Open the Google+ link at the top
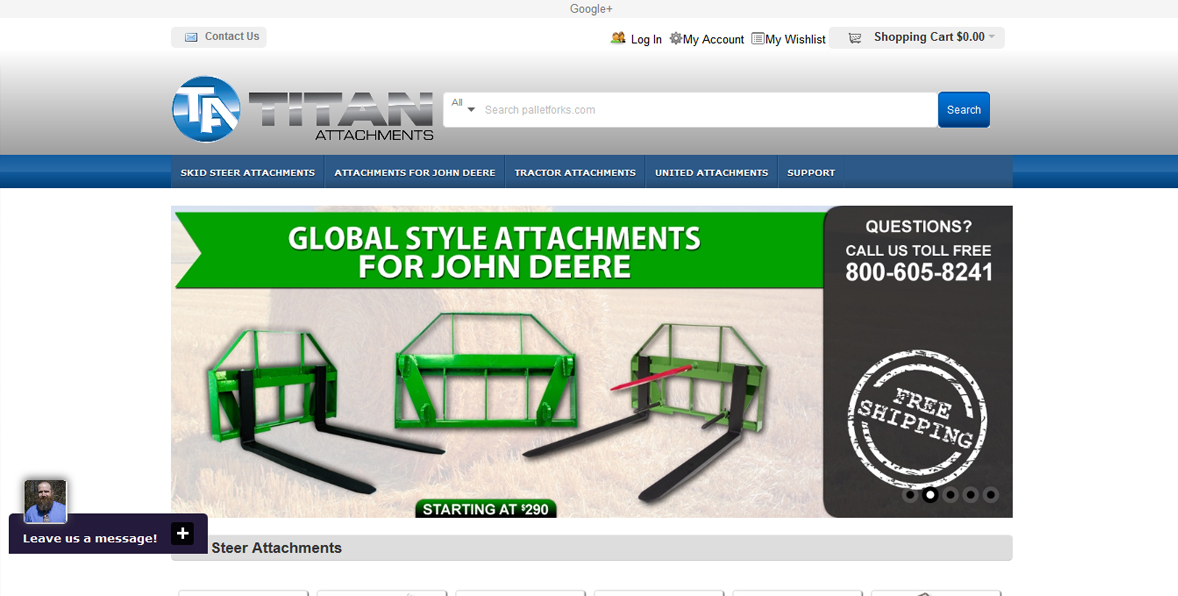This screenshot has height=596, width=1178. (x=591, y=9)
